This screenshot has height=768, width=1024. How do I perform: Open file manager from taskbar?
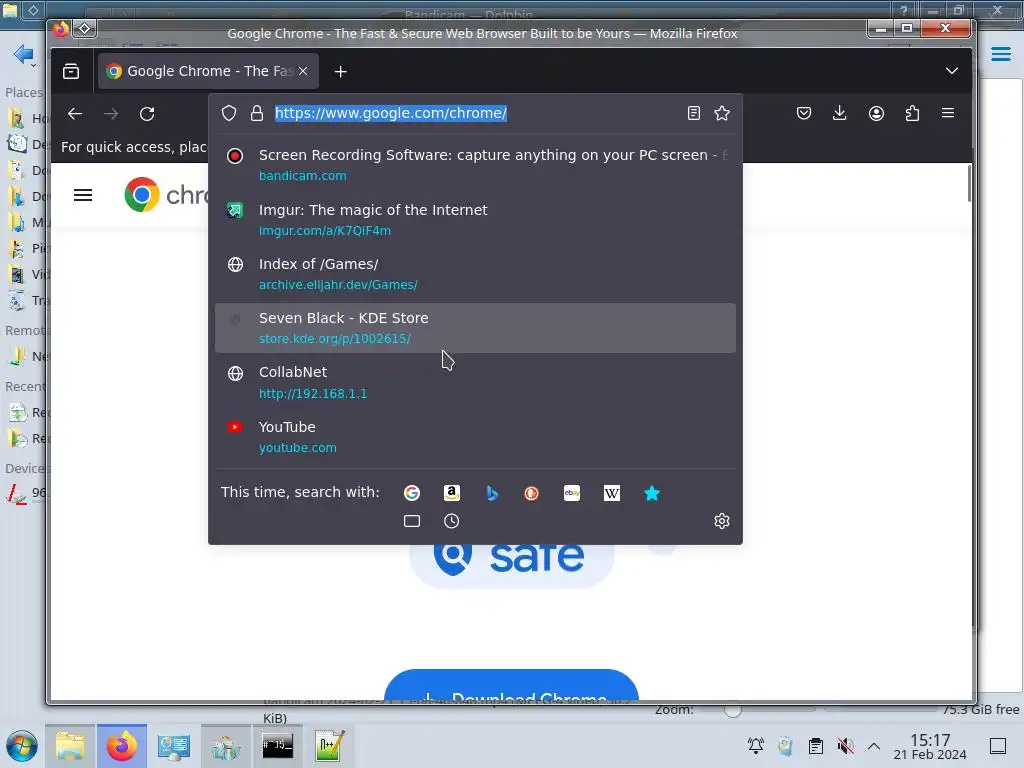coord(70,746)
